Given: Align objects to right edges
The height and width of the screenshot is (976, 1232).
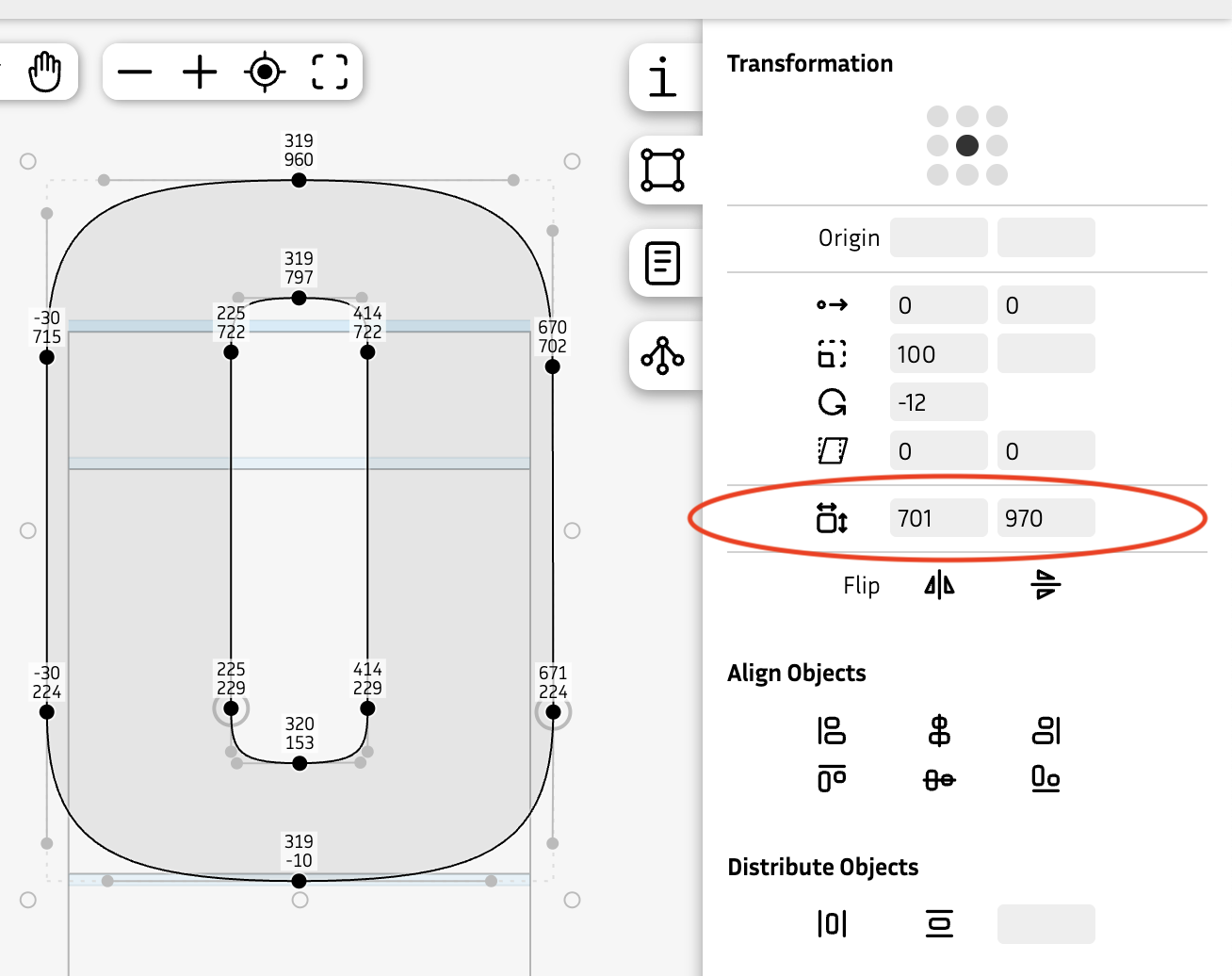Looking at the screenshot, I should (1046, 731).
